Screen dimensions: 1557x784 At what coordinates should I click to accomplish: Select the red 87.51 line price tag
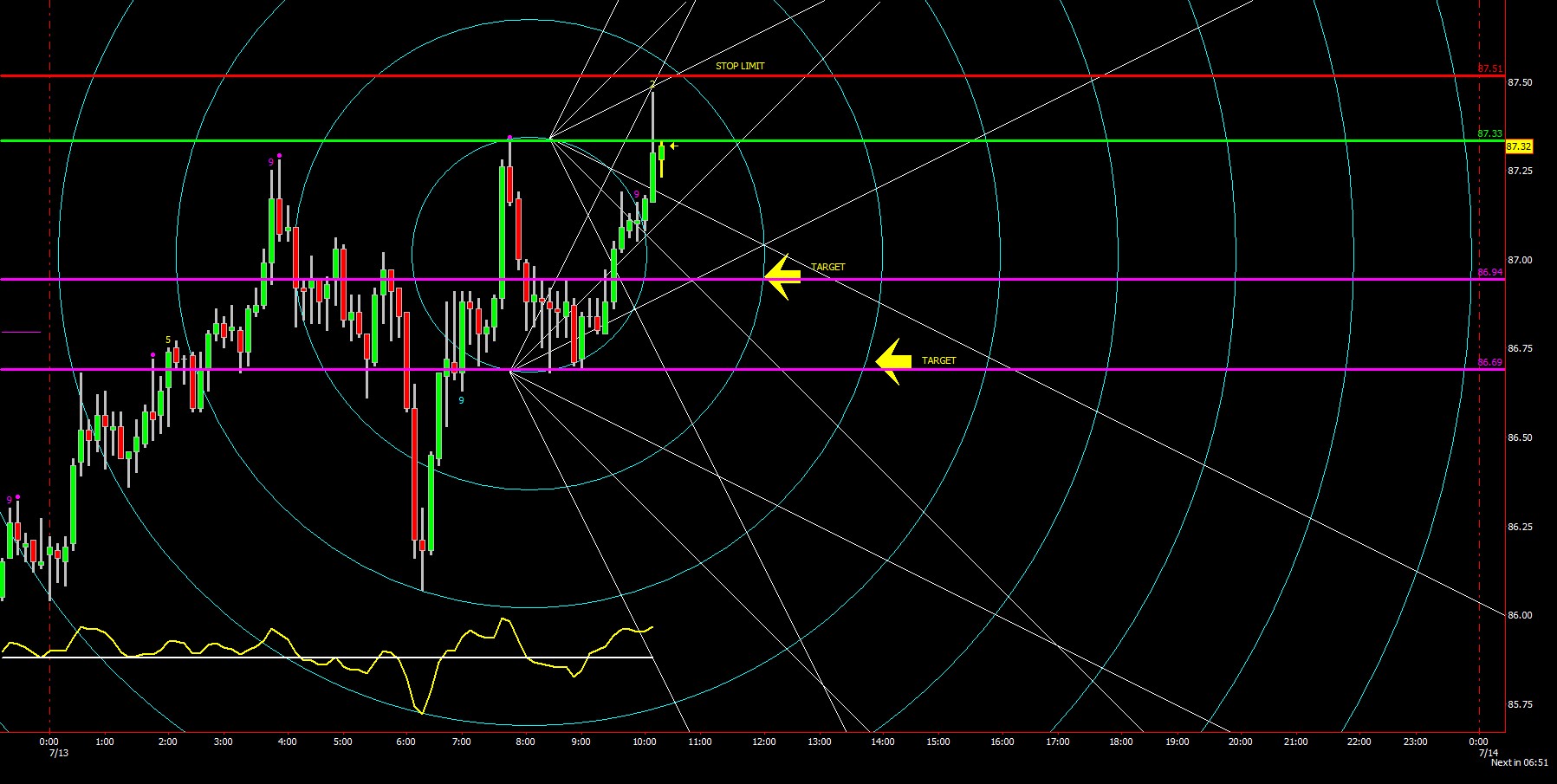pos(1490,68)
